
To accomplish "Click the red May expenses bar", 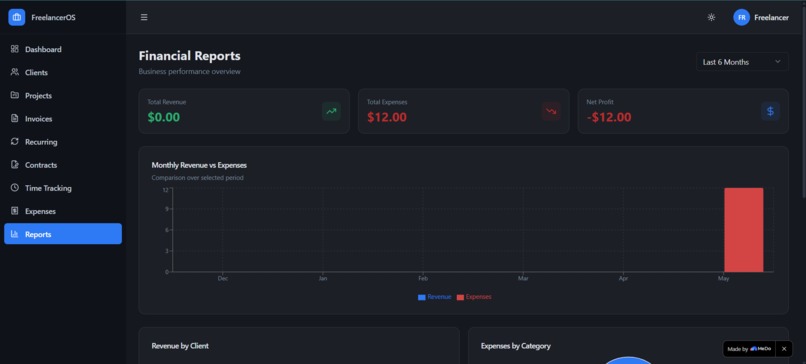I will (x=744, y=230).
